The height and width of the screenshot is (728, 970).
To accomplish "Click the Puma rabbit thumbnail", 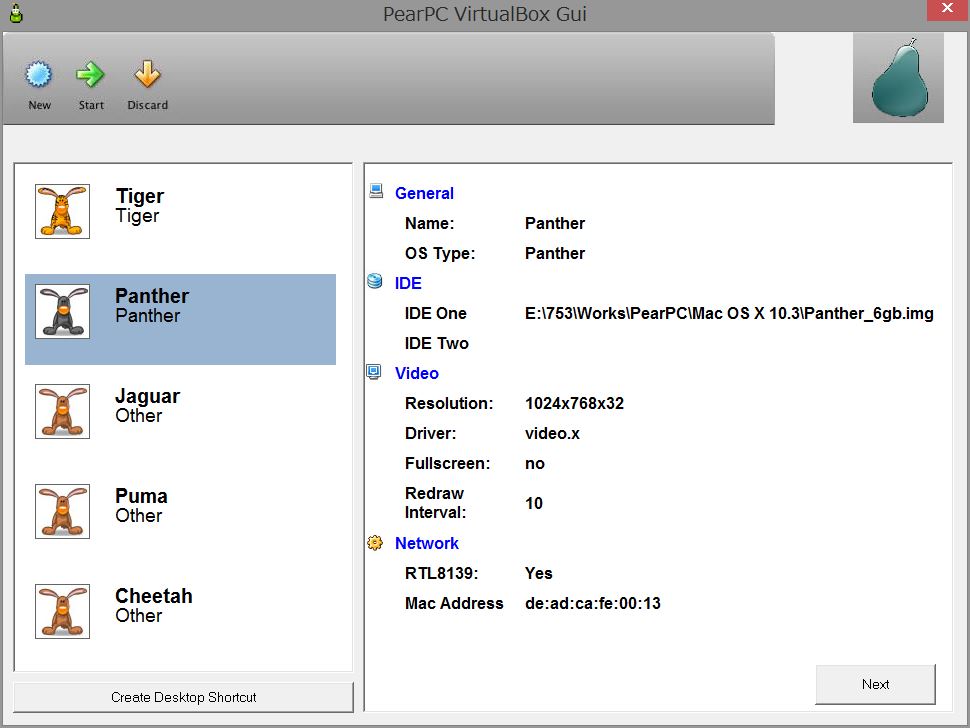I will click(x=62, y=512).
